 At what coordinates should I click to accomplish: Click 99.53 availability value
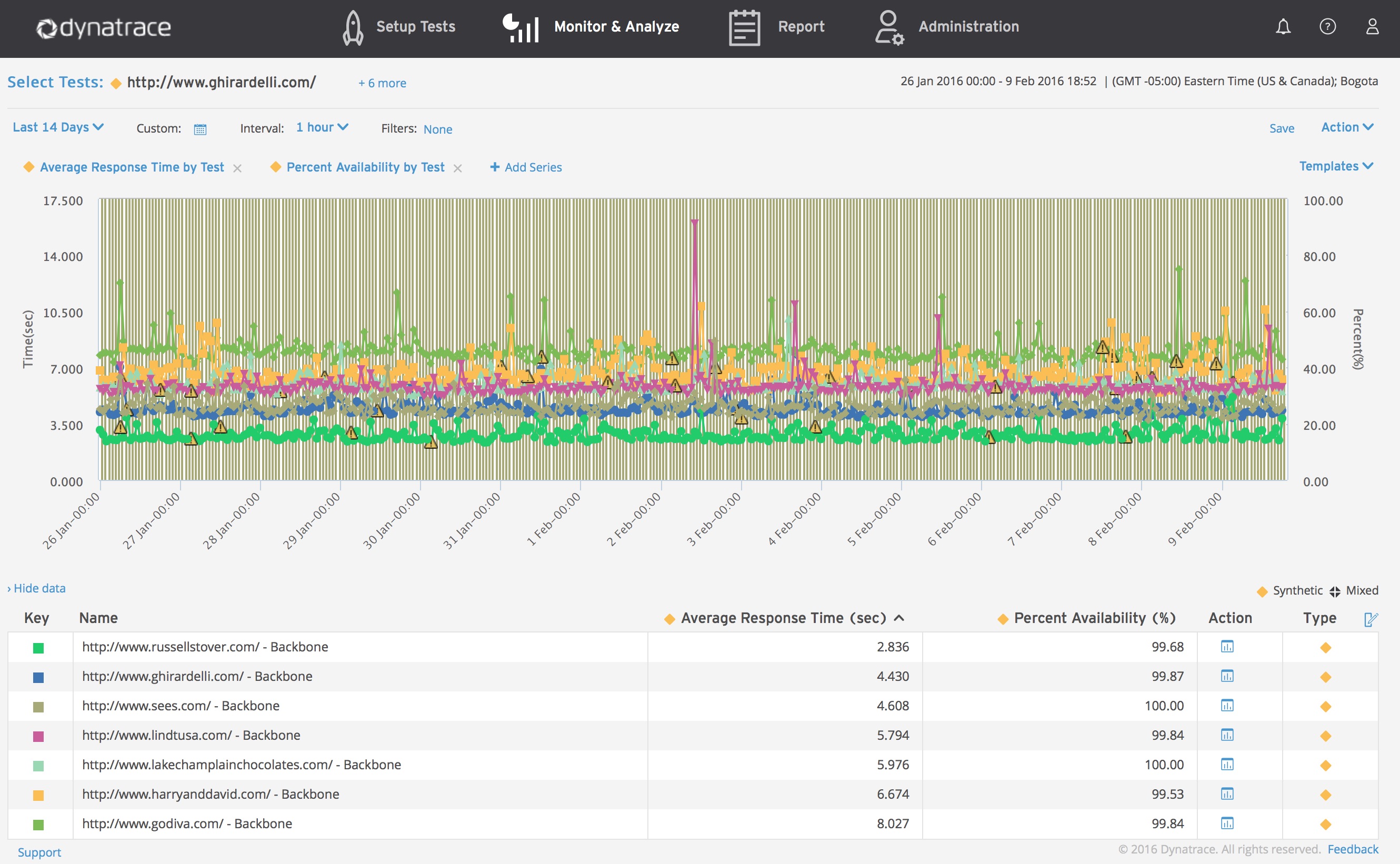tap(1167, 795)
